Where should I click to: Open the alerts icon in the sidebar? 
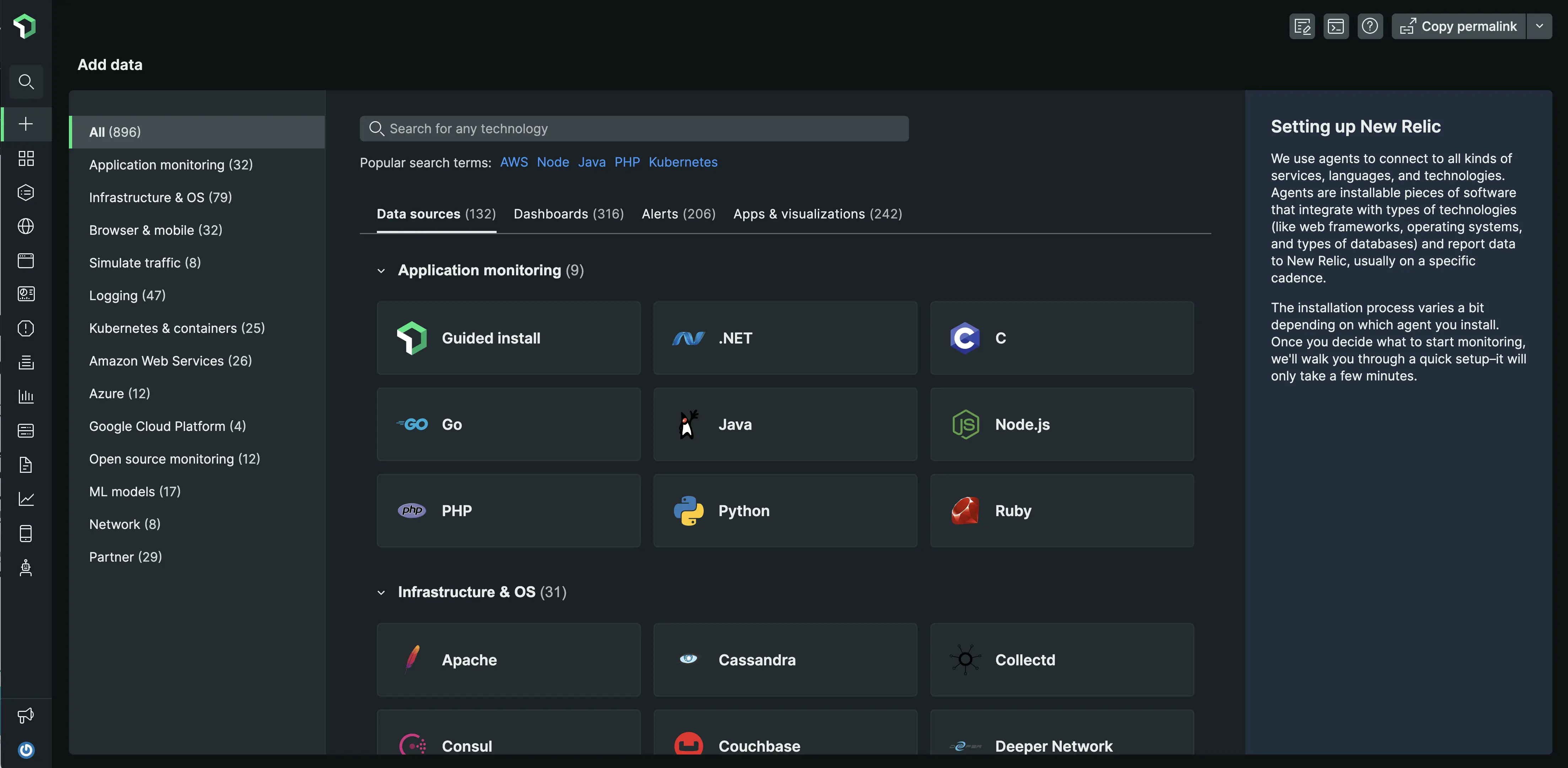click(x=26, y=329)
